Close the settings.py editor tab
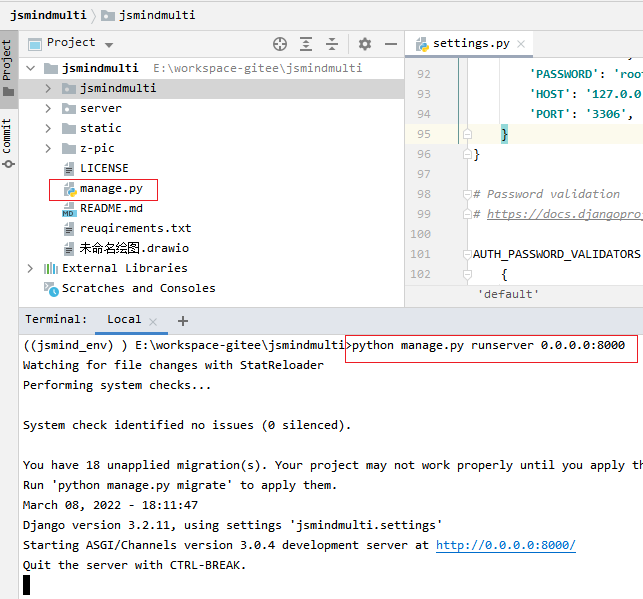The image size is (643, 599). pos(521,44)
